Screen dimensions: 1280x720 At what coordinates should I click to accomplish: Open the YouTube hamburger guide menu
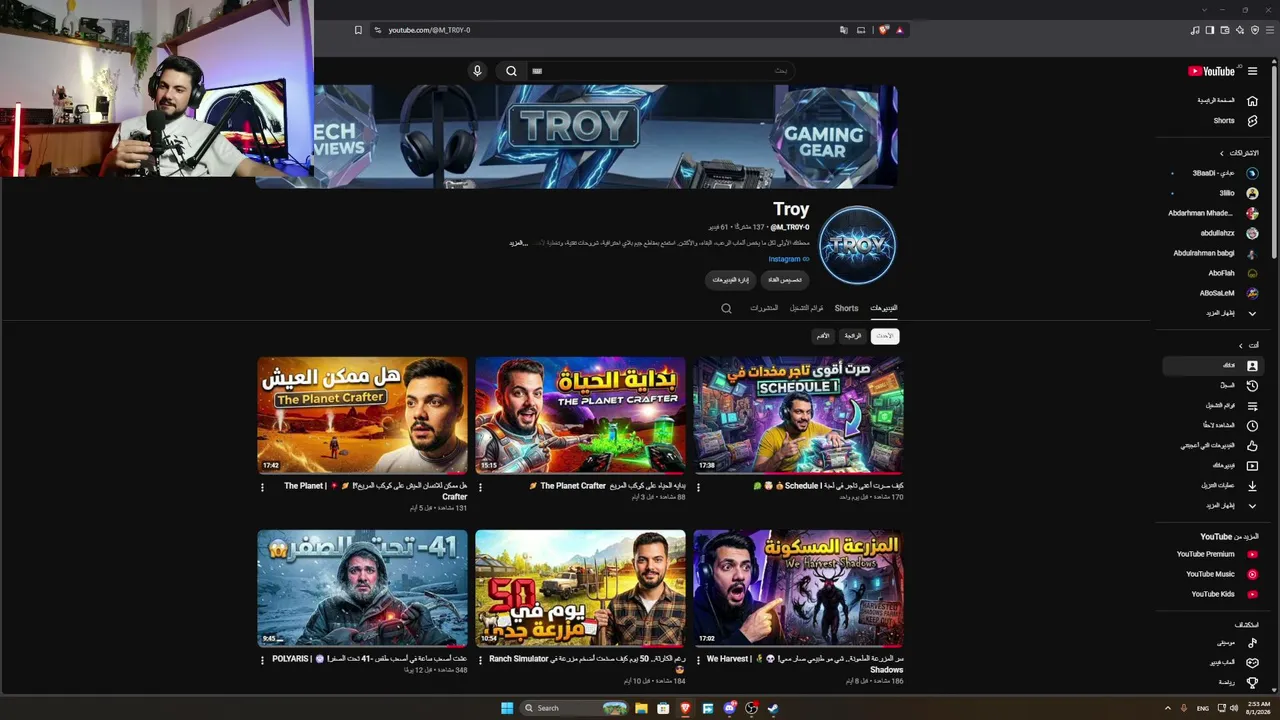point(1252,71)
